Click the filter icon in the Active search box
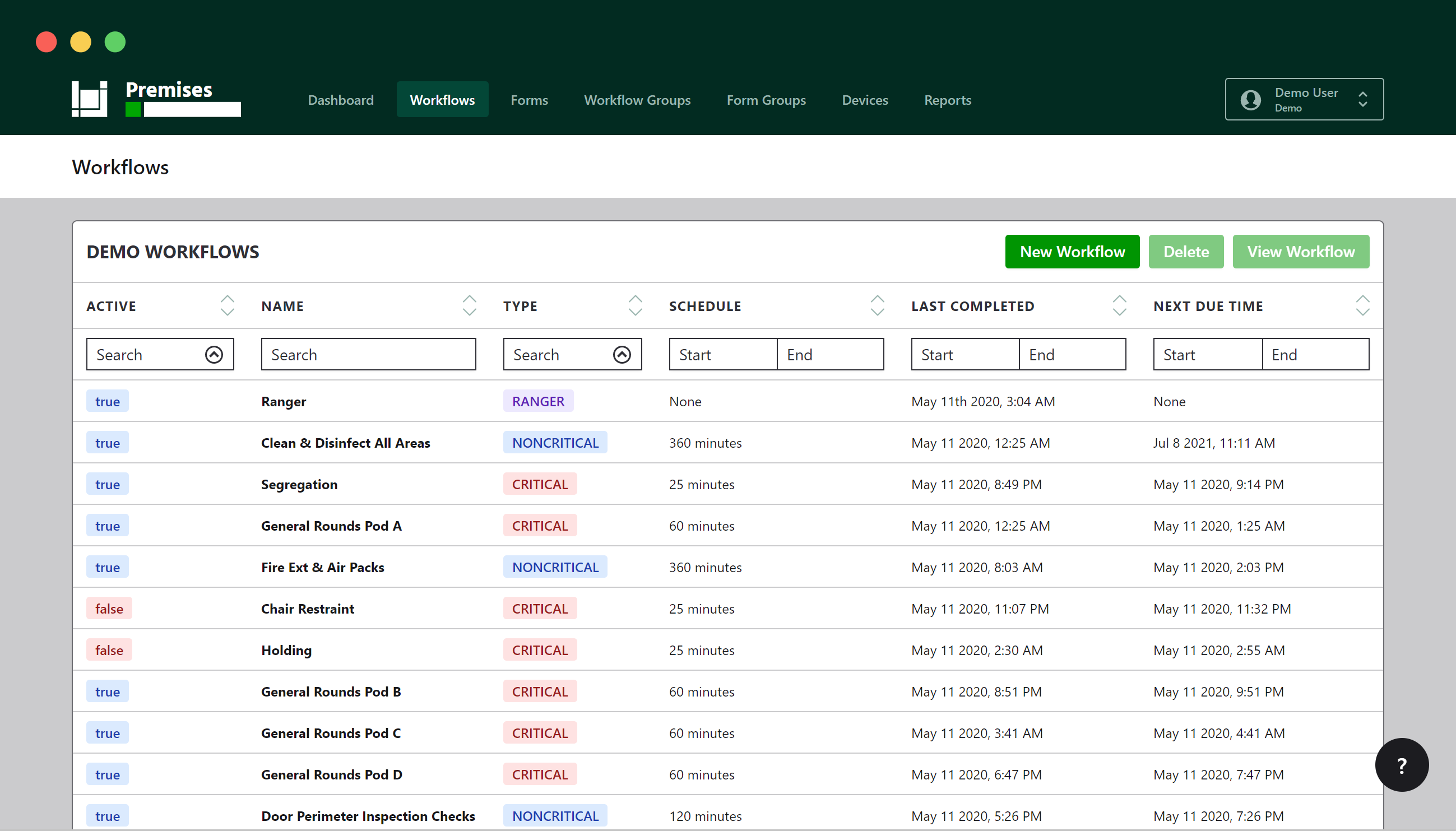 pos(214,354)
